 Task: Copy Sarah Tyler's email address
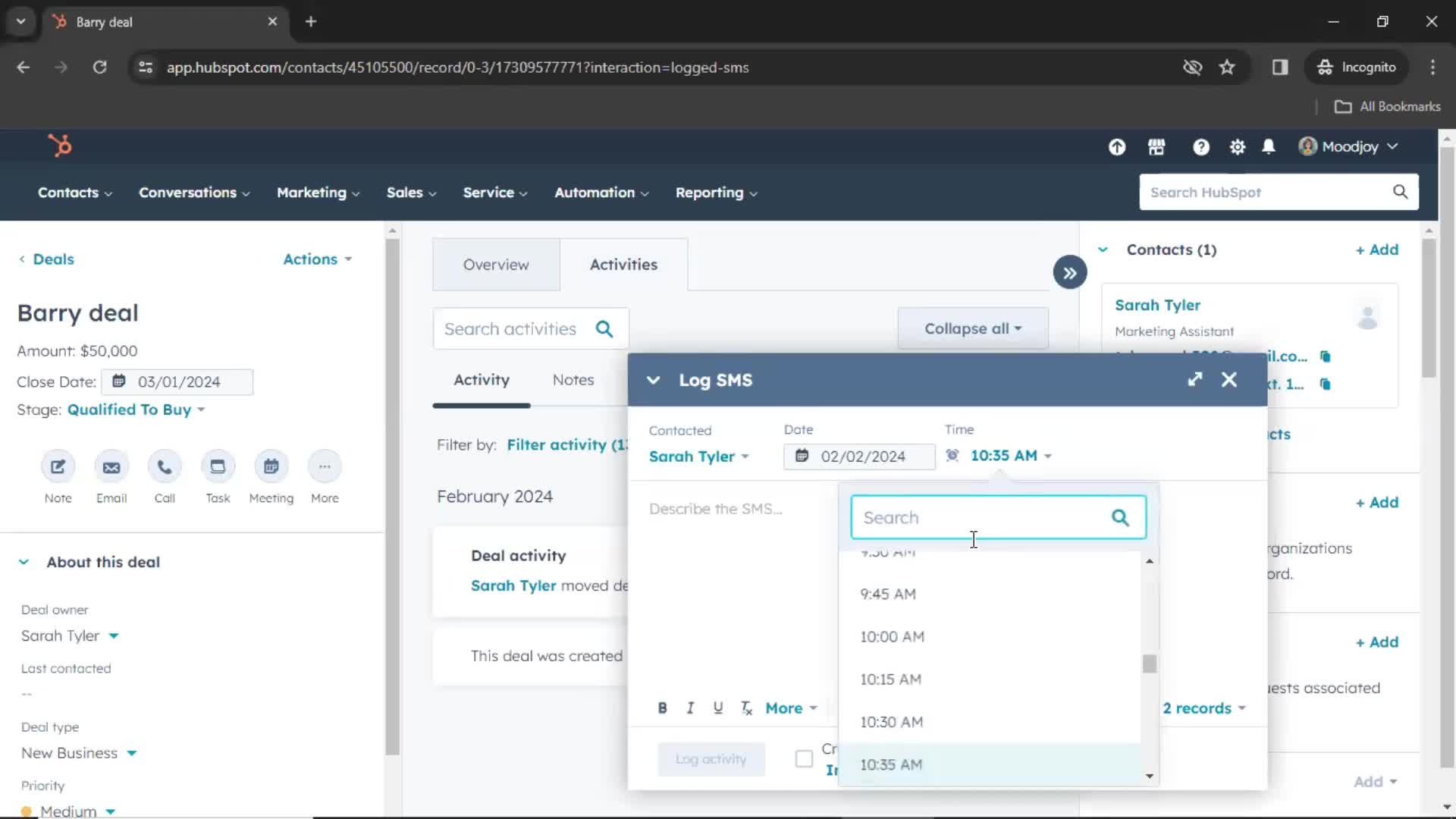(1325, 356)
